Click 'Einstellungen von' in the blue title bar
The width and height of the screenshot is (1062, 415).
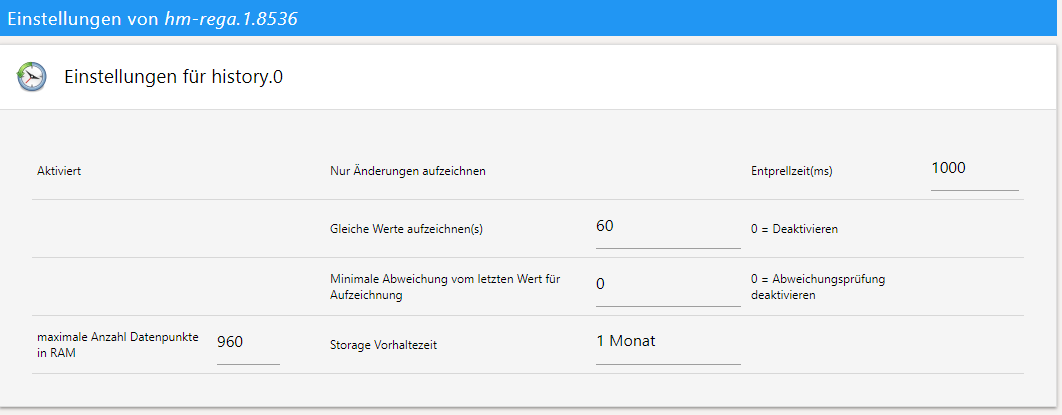(82, 18)
